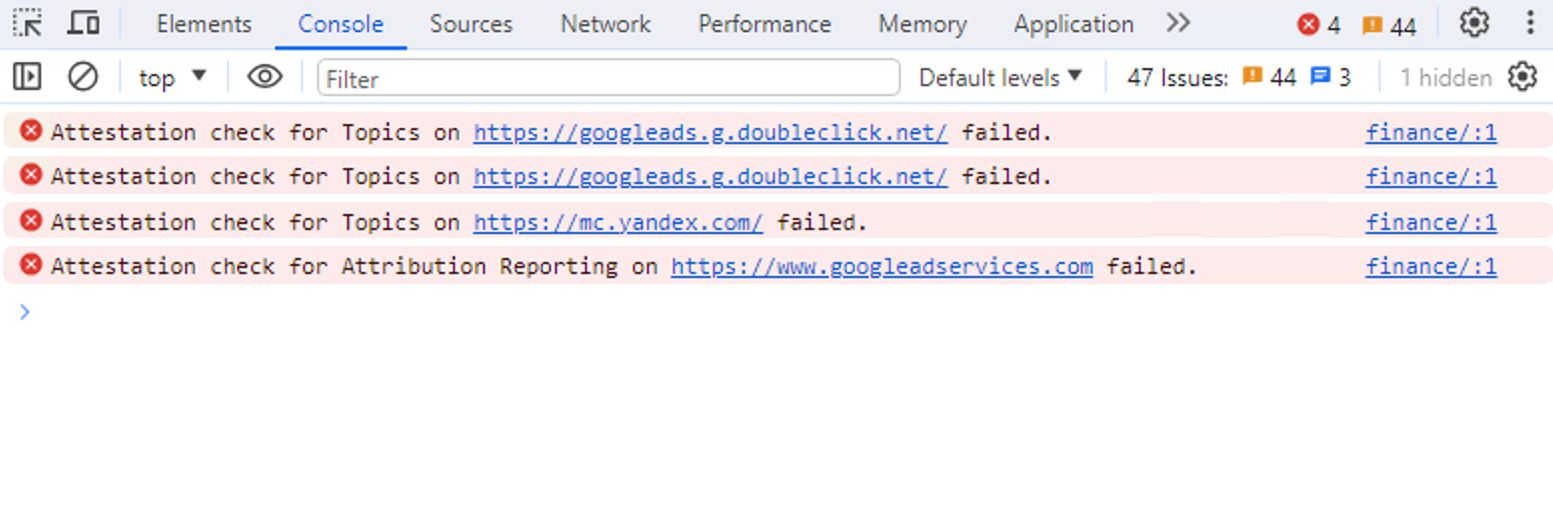Click the orange warnings count indicator

[x=1389, y=25]
